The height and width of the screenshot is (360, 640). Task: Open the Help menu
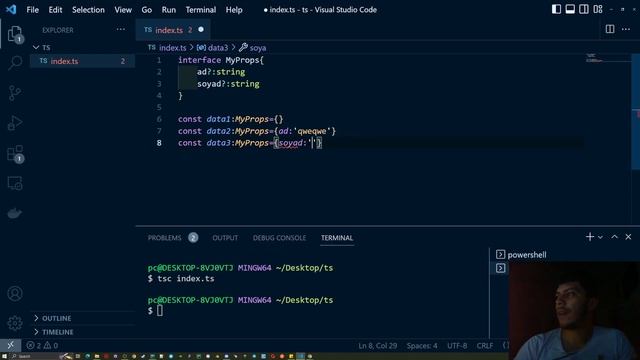234,10
